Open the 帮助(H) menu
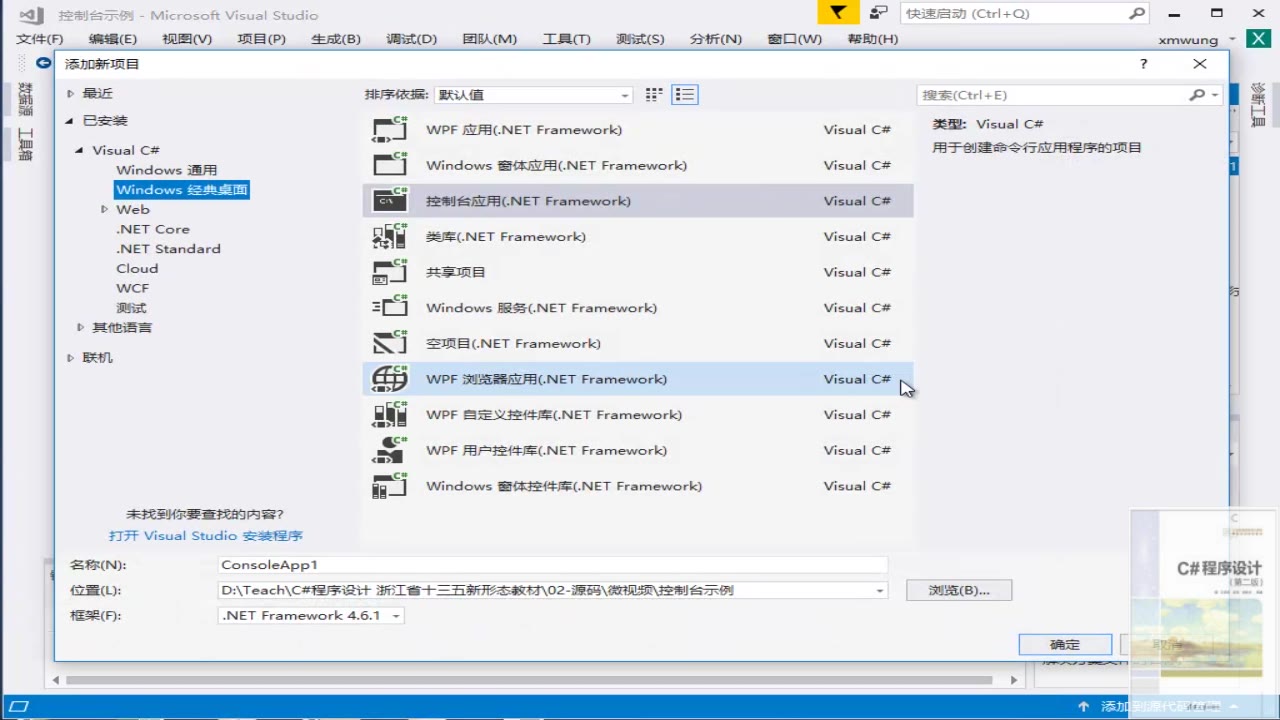 pyautogui.click(x=873, y=39)
